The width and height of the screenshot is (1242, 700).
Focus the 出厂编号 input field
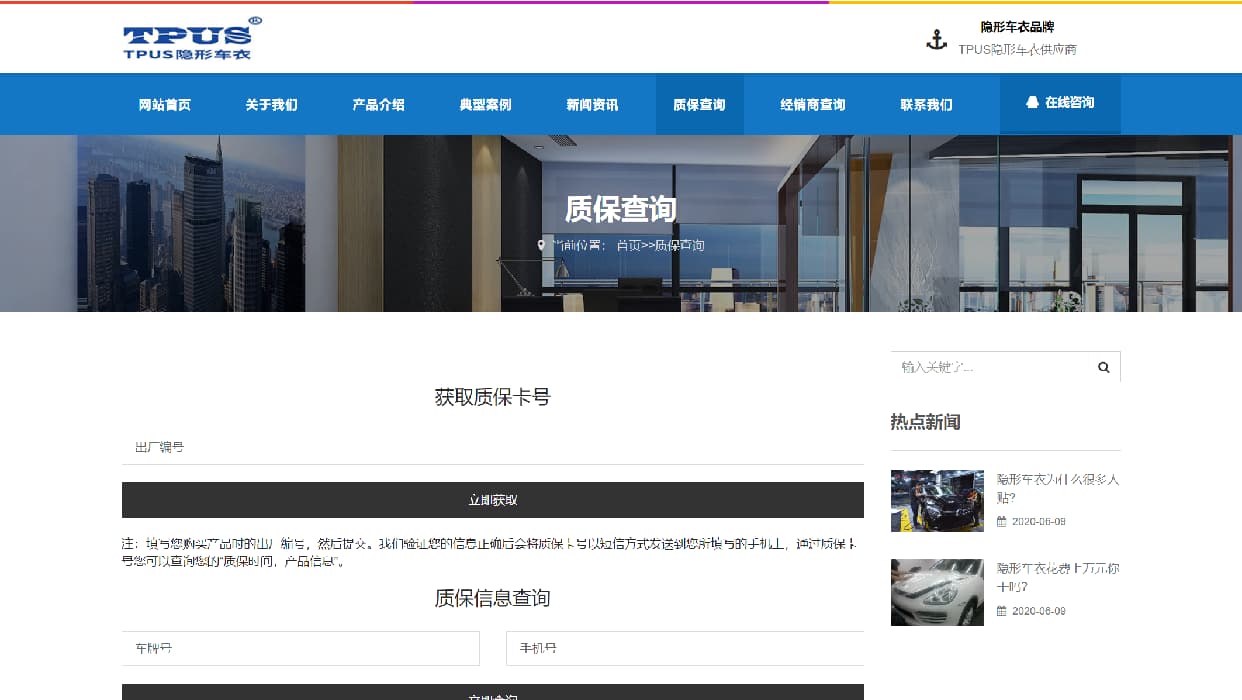pos(493,447)
